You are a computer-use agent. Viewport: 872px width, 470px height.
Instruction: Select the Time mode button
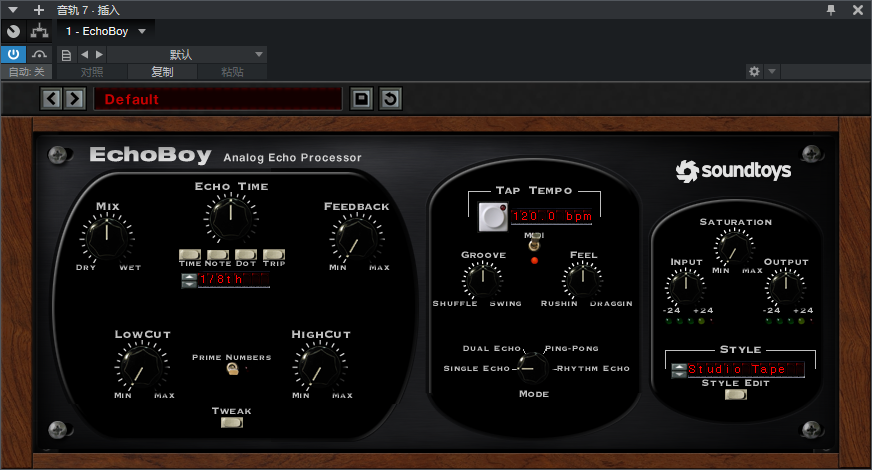tap(190, 255)
